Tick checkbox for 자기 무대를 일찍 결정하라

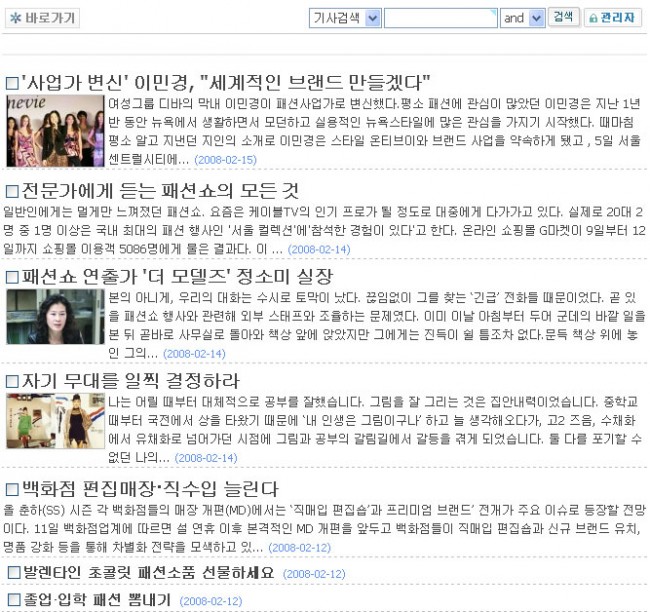[12, 381]
